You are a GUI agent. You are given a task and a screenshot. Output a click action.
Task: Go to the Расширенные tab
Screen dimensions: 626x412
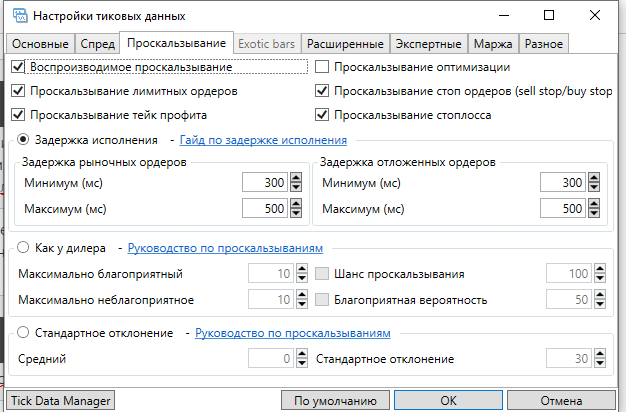point(345,44)
